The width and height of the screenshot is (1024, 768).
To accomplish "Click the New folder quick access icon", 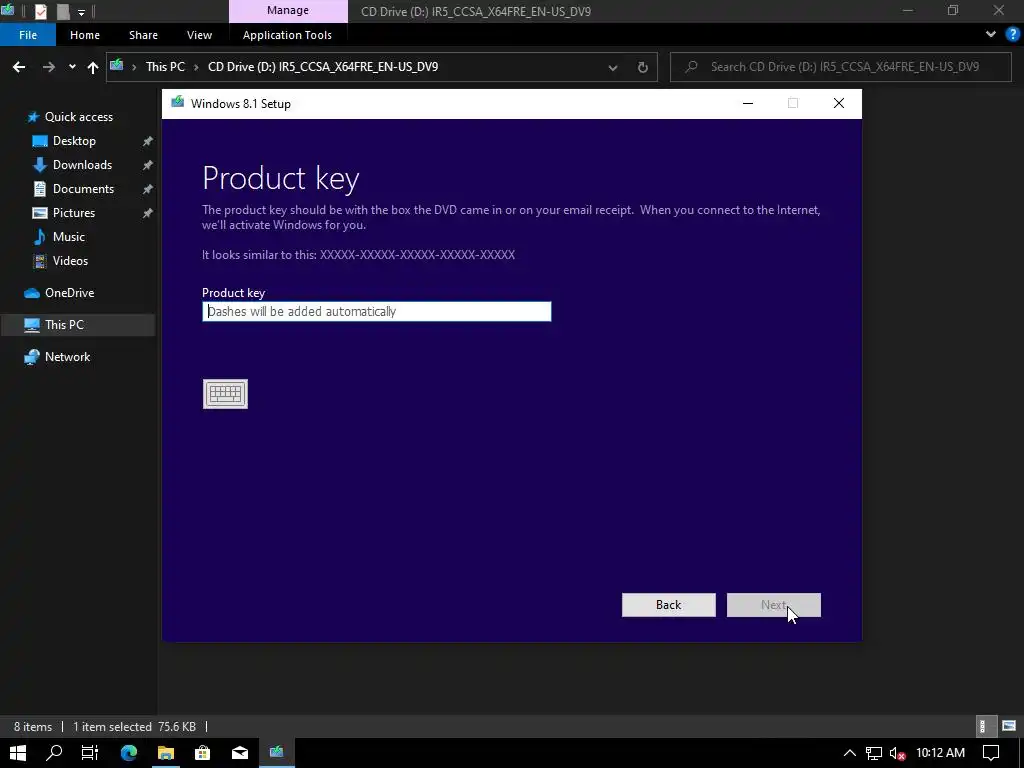I will point(63,11).
